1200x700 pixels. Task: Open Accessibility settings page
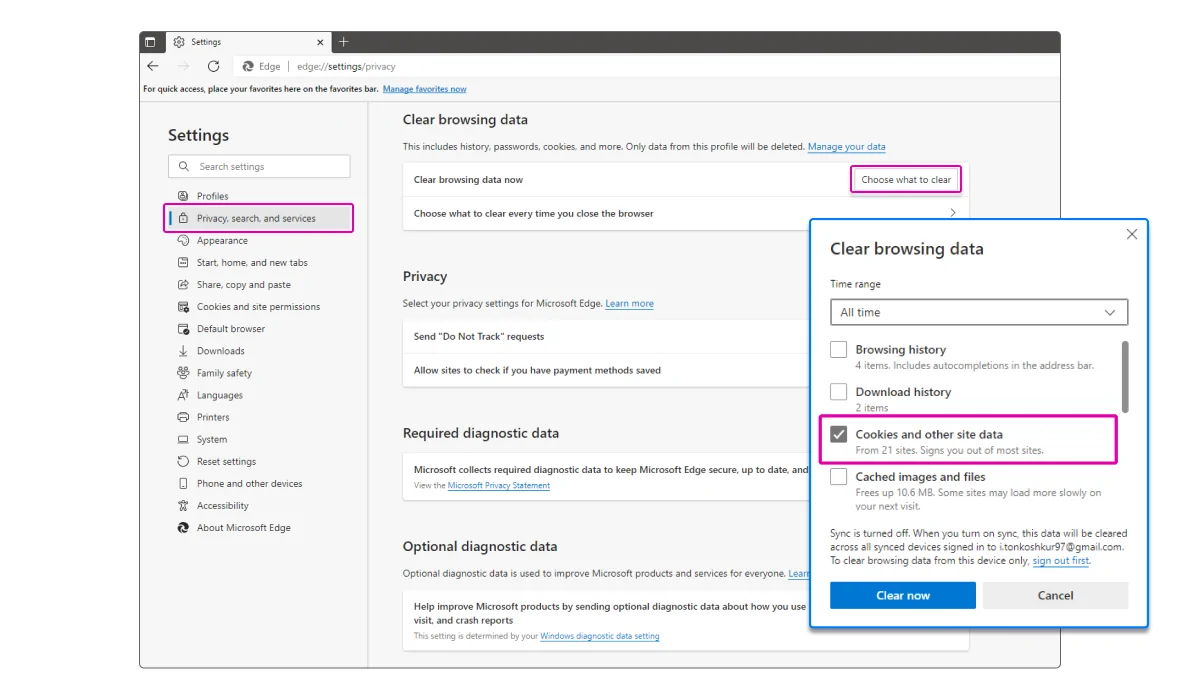[223, 505]
